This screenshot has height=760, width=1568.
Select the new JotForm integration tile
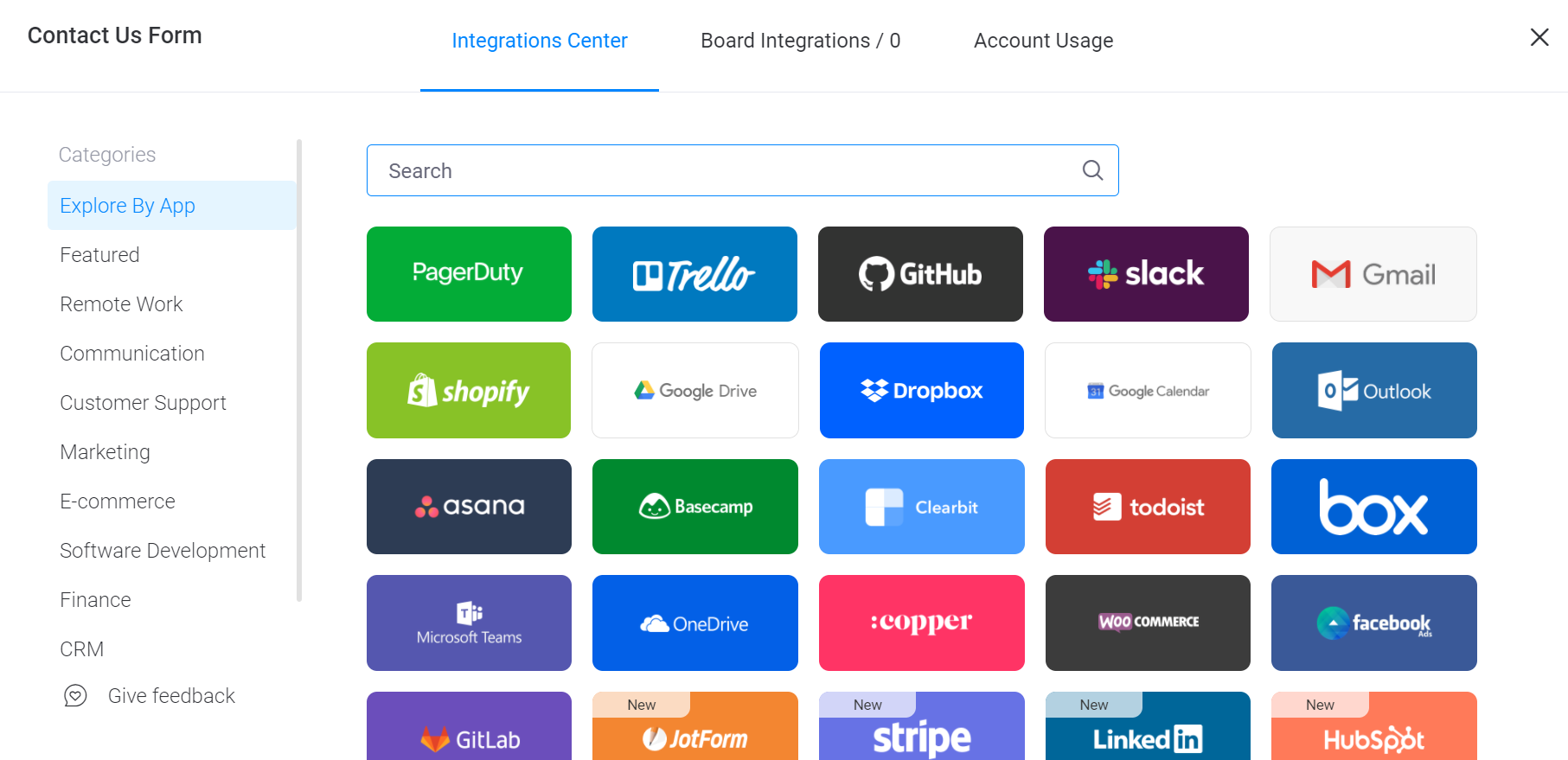pos(695,726)
